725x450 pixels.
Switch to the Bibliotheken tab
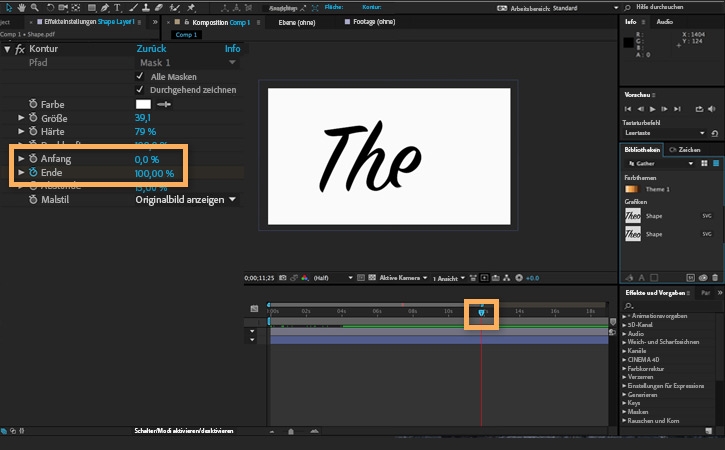(x=642, y=149)
